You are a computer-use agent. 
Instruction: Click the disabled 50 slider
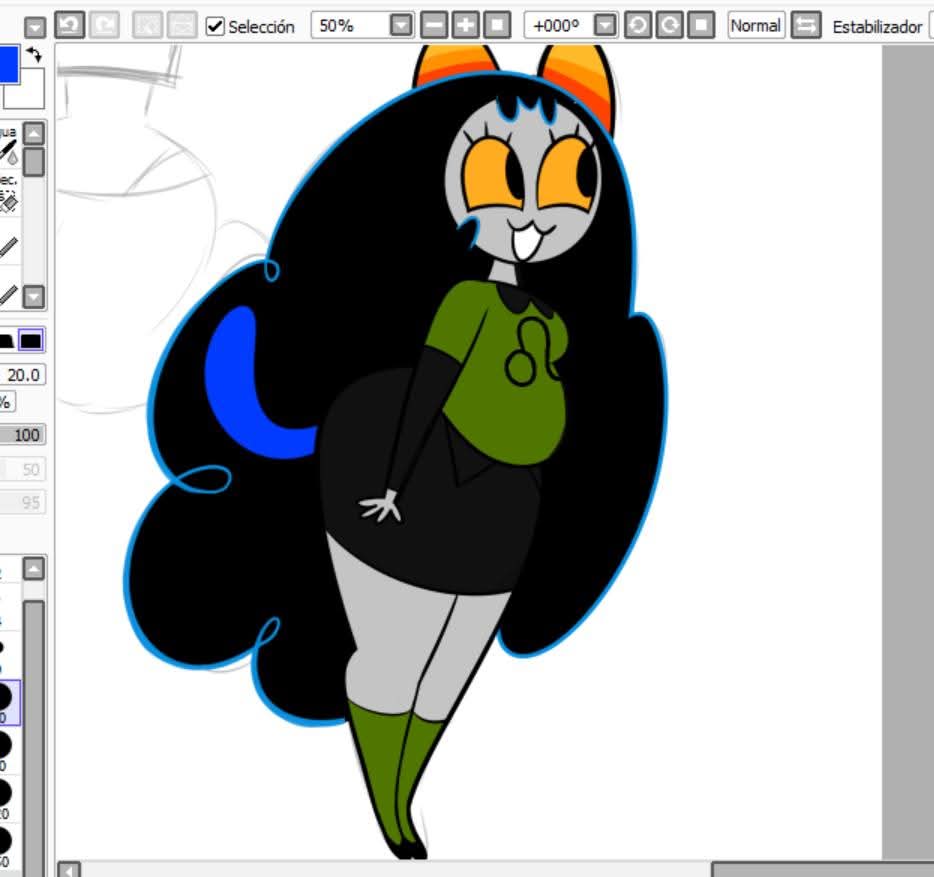coord(23,469)
